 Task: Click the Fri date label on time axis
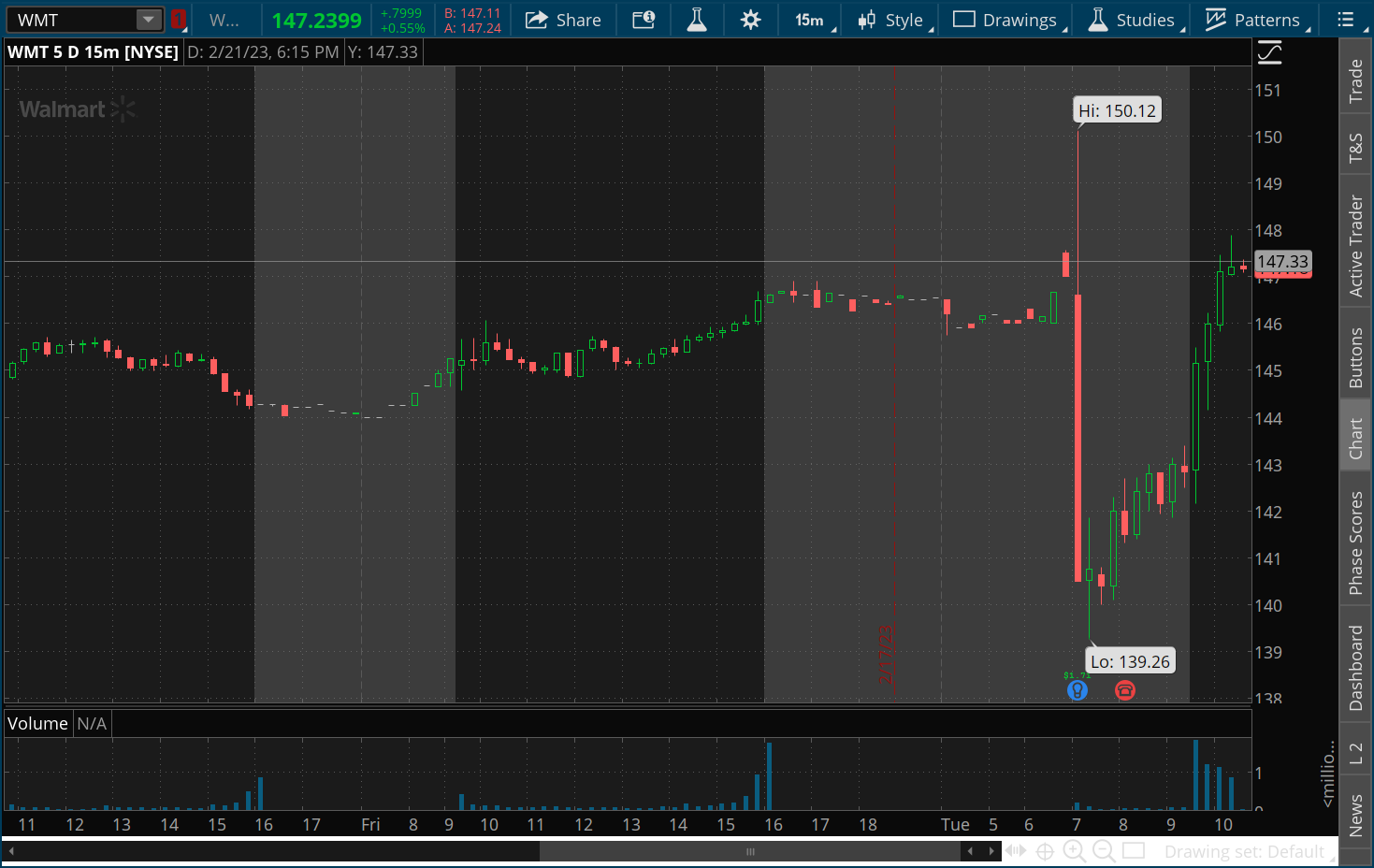point(370,824)
